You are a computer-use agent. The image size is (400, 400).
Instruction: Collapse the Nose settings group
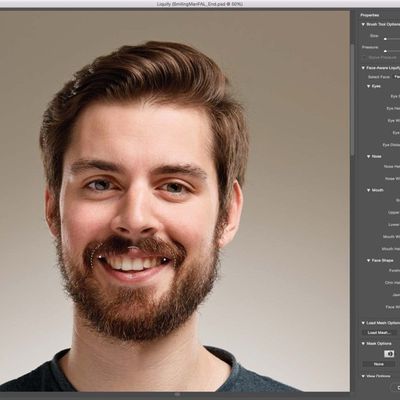[x=369, y=156]
